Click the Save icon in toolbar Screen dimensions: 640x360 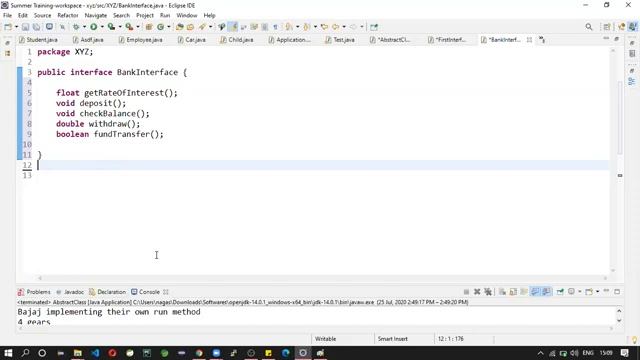click(x=25, y=27)
